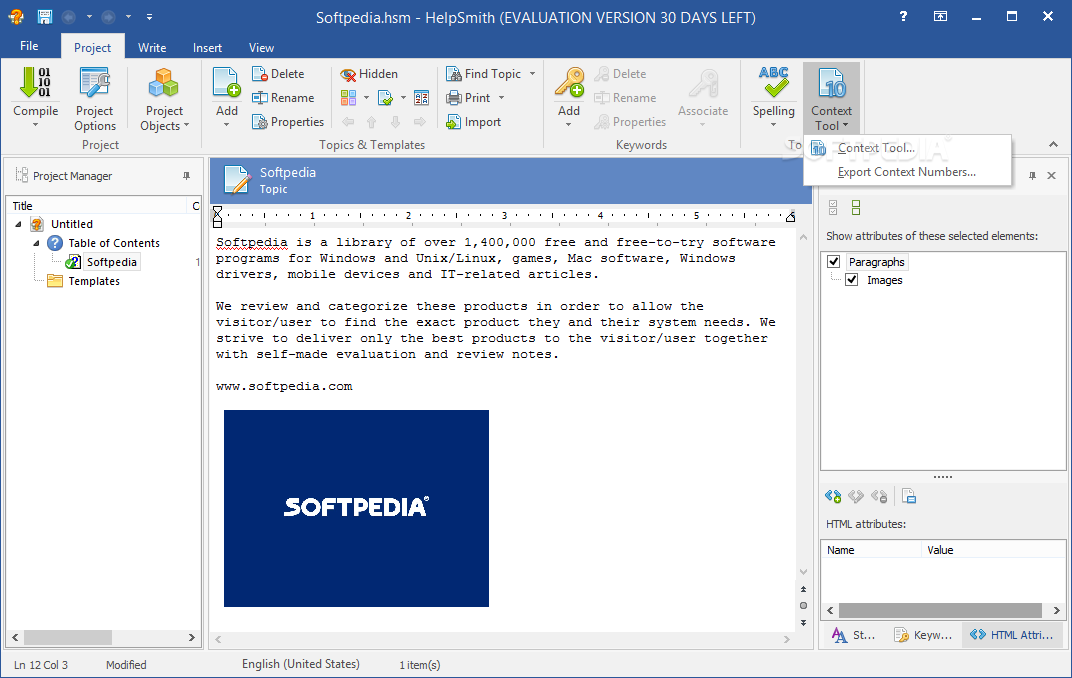Open the topic status dropdown arrow

pyautogui.click(x=403, y=98)
